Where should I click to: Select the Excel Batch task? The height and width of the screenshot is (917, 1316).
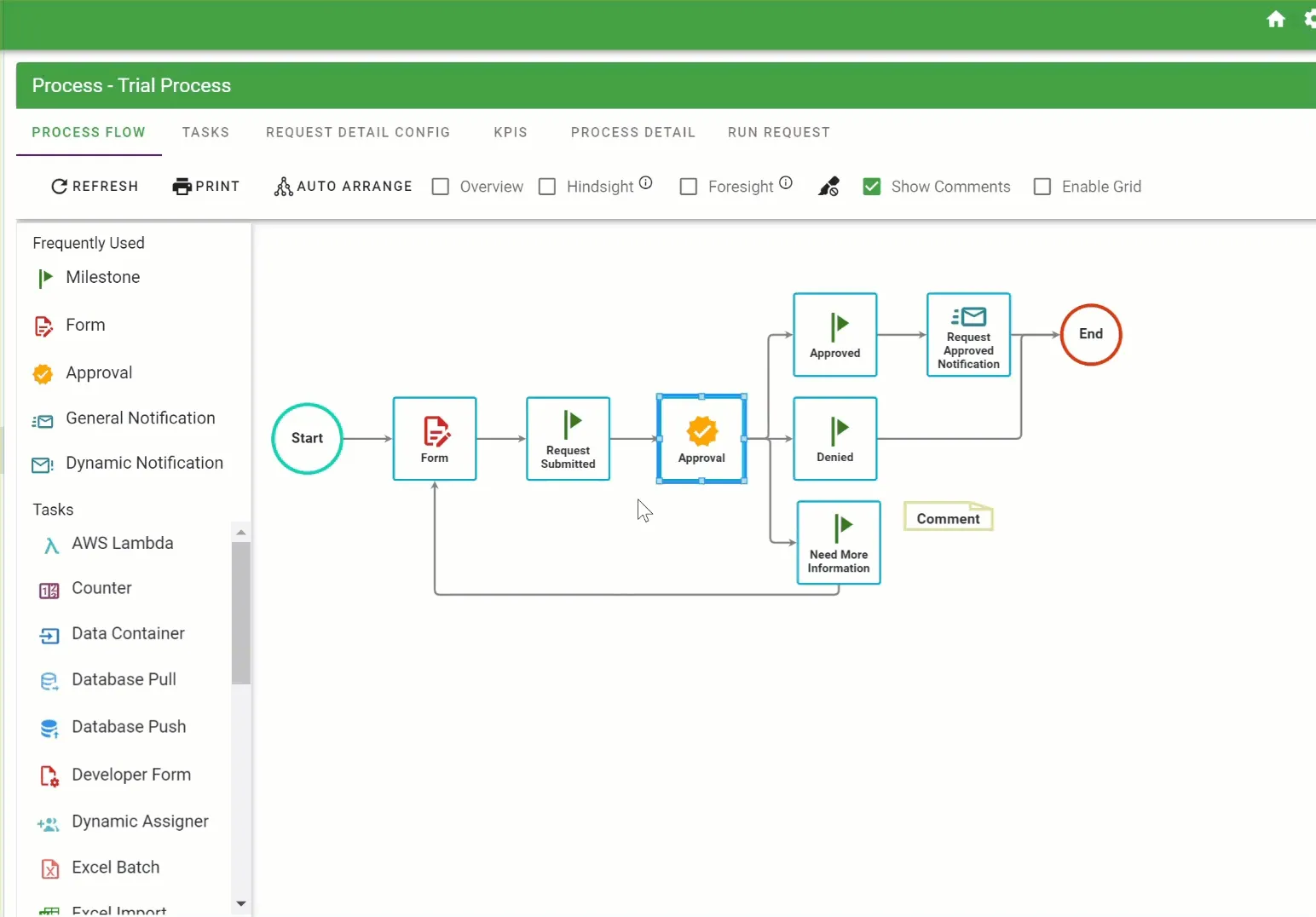(x=116, y=868)
